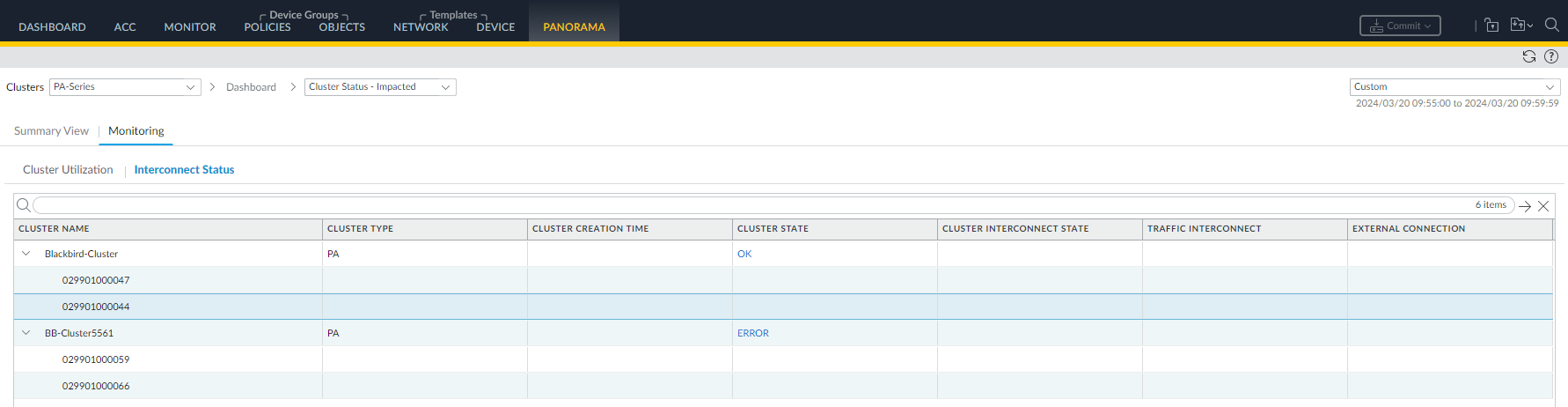Image resolution: width=1568 pixels, height=407 pixels.
Task: Click the config lock icon
Action: click(1491, 26)
